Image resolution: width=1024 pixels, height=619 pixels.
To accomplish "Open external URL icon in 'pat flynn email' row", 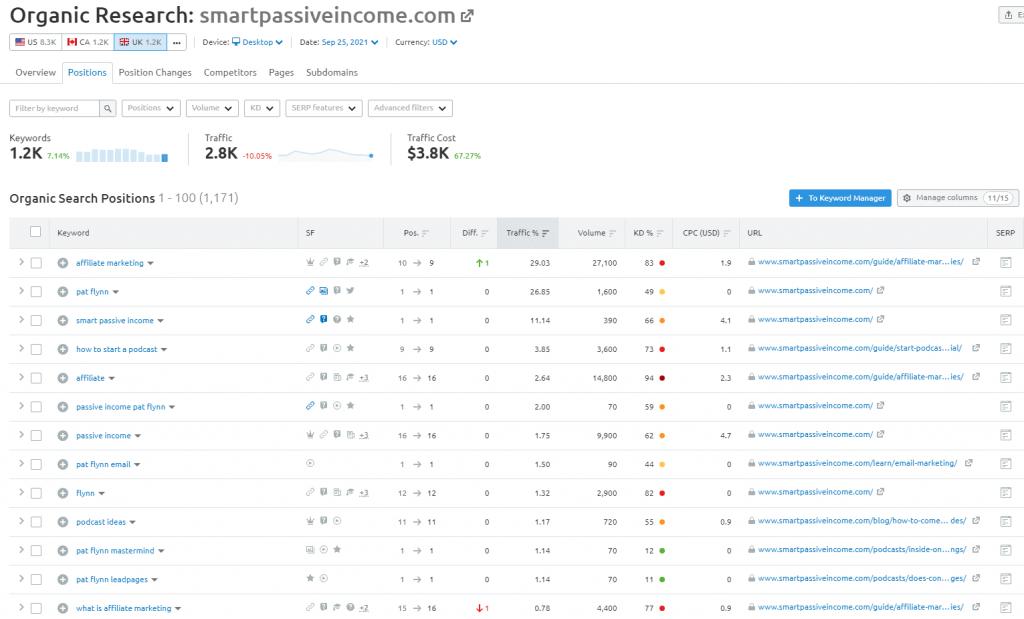I will (x=969, y=463).
